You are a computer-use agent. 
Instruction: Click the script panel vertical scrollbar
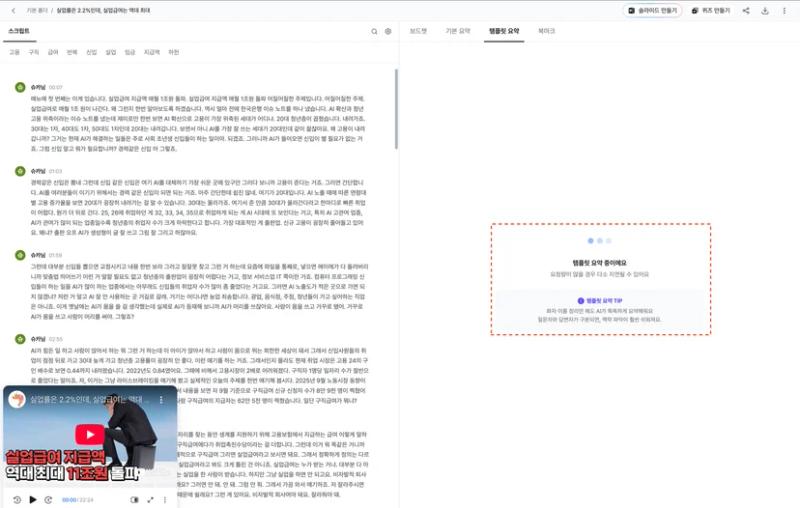(396, 109)
